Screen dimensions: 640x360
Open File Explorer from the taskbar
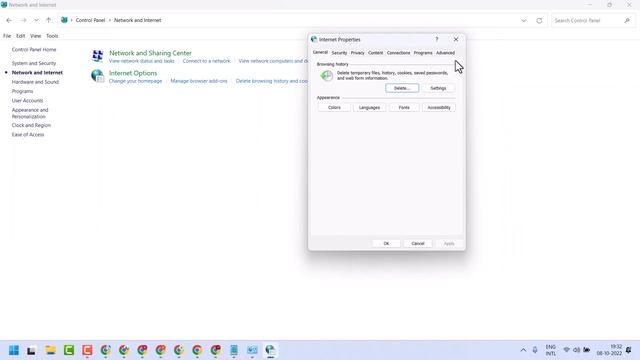click(x=51, y=350)
